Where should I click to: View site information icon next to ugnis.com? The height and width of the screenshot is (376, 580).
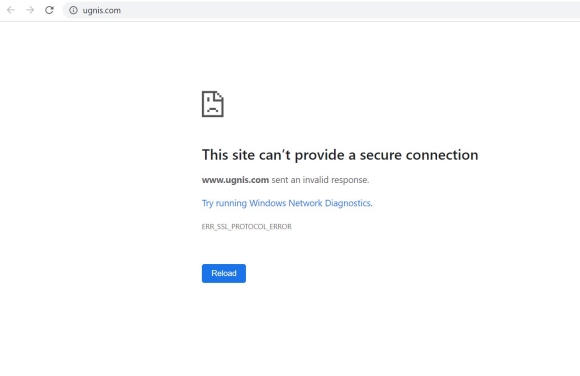tap(73, 10)
